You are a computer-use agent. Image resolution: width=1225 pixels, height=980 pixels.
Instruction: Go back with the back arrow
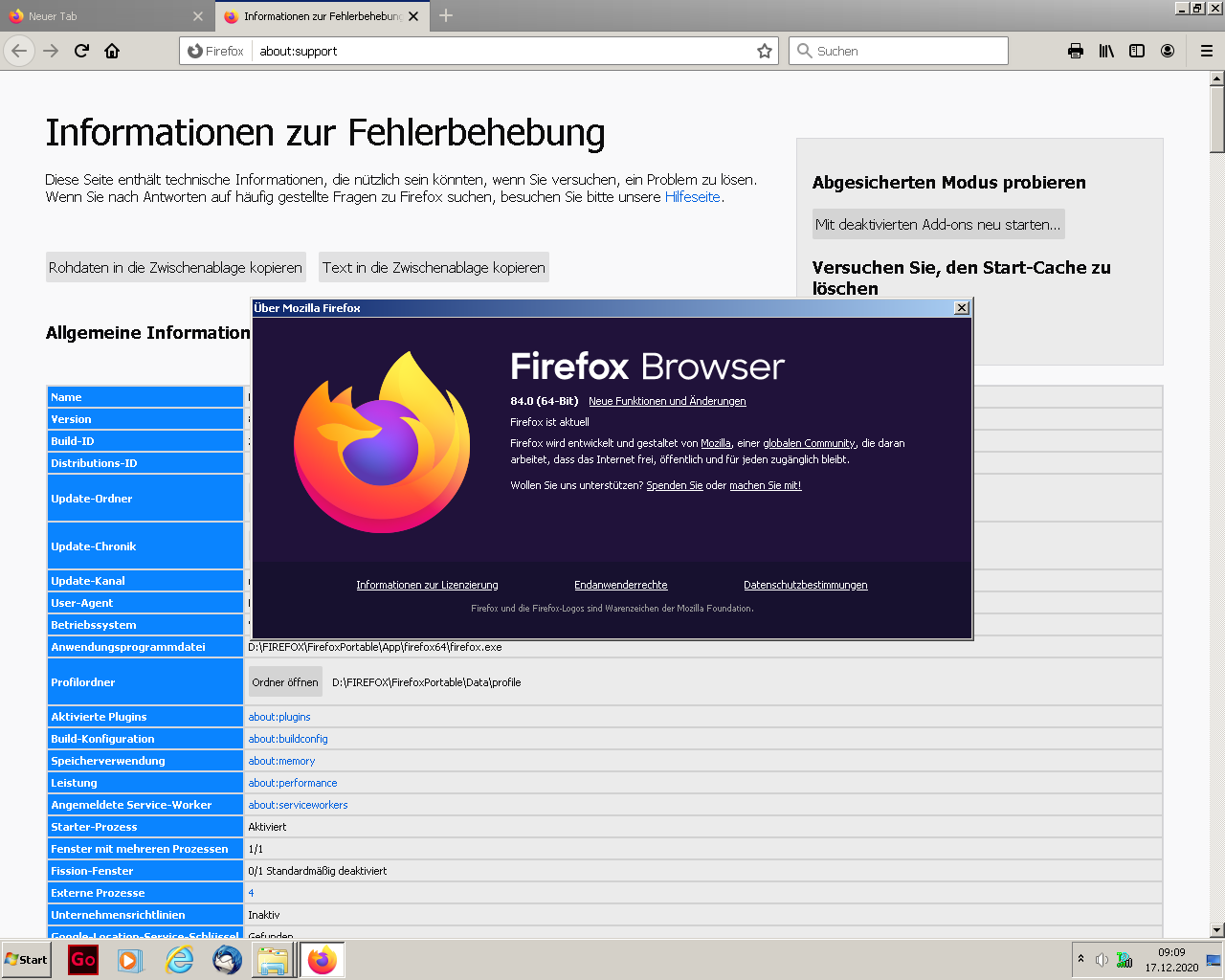tap(19, 51)
